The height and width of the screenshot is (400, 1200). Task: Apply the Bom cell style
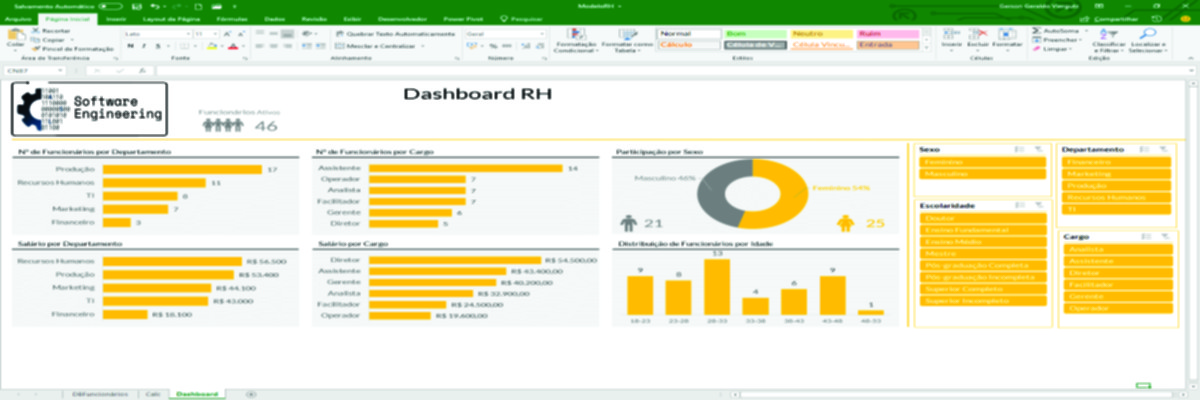(754, 33)
